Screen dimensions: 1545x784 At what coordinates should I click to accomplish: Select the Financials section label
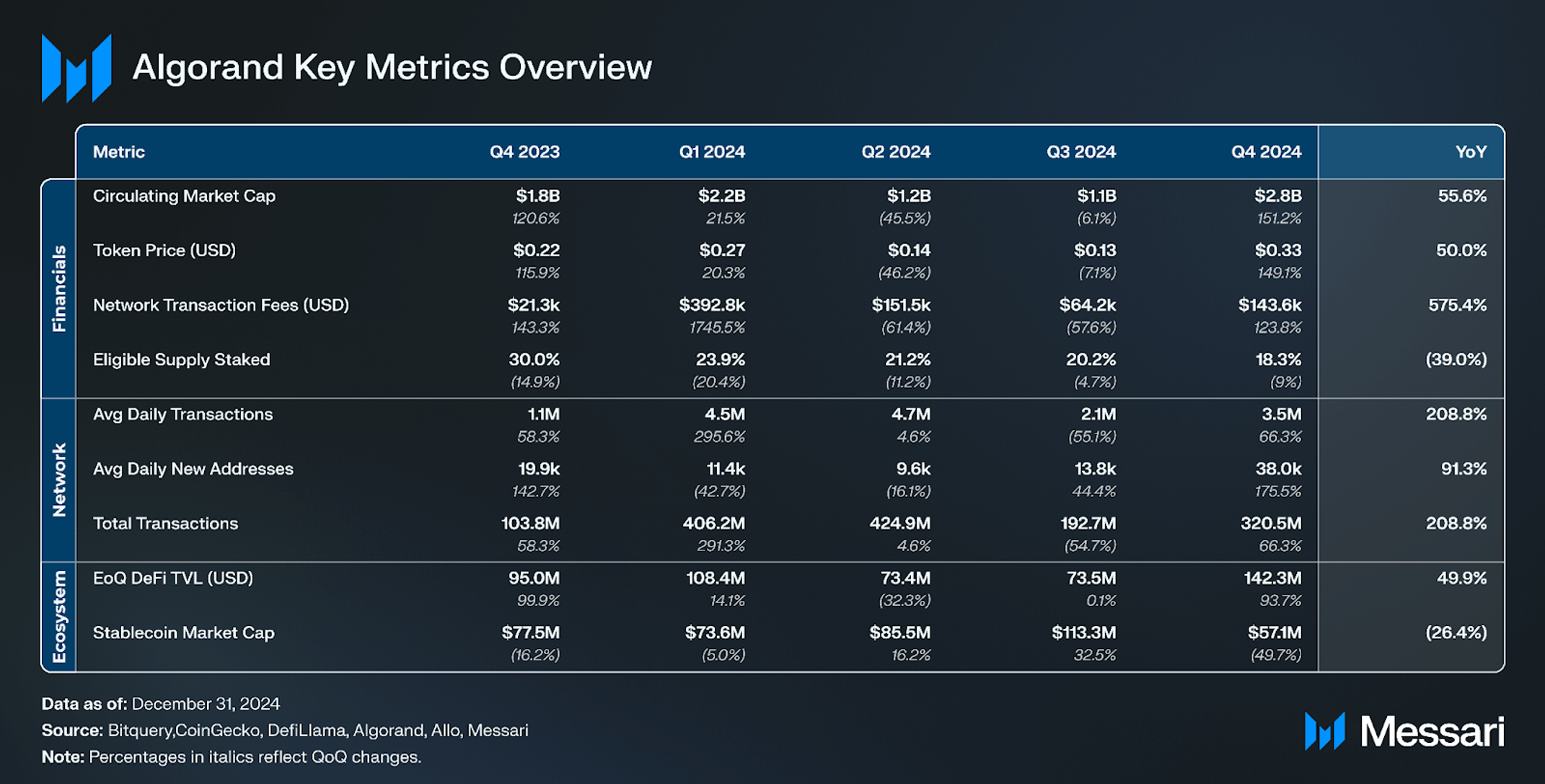coord(59,289)
